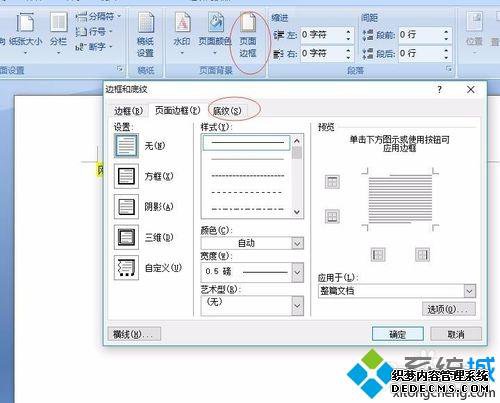Expand the 颜色 (Color) dropdown set to 自动
Viewport: 500px width, 403px height.
(x=252, y=243)
